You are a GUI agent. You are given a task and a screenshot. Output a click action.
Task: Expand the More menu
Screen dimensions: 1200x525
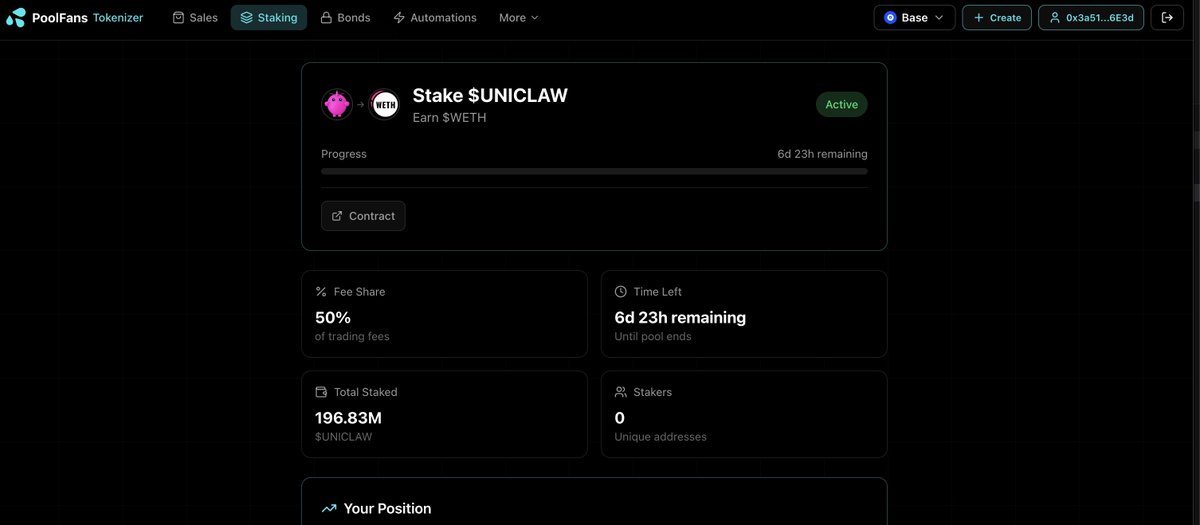point(519,17)
